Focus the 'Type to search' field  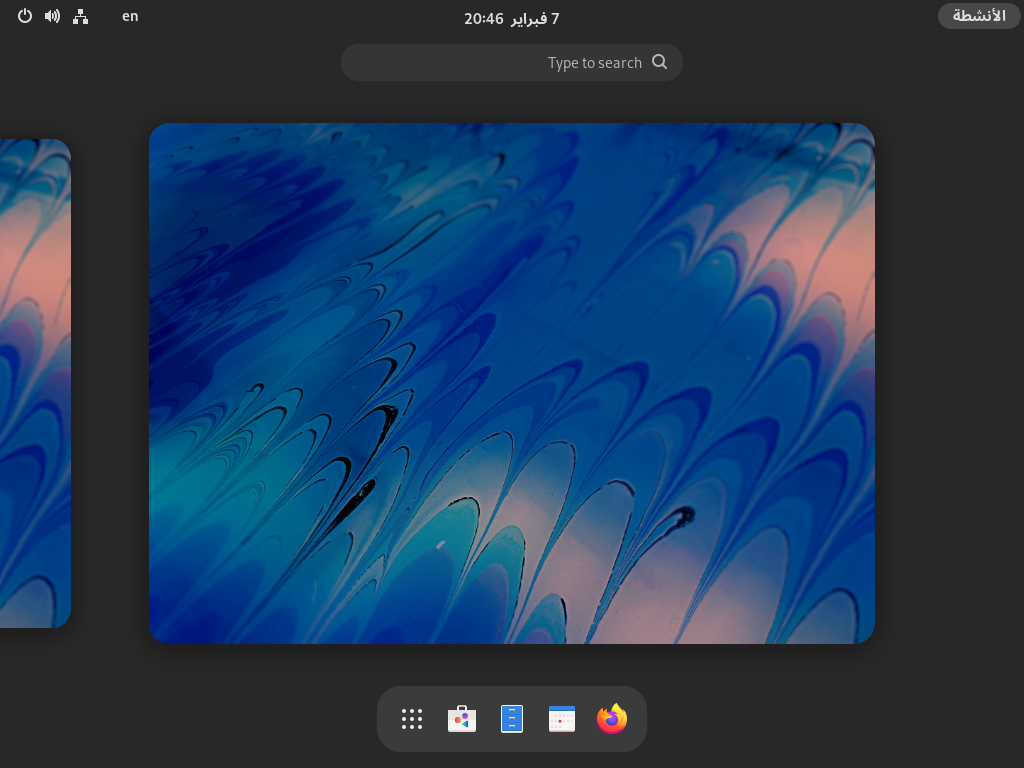[x=511, y=62]
